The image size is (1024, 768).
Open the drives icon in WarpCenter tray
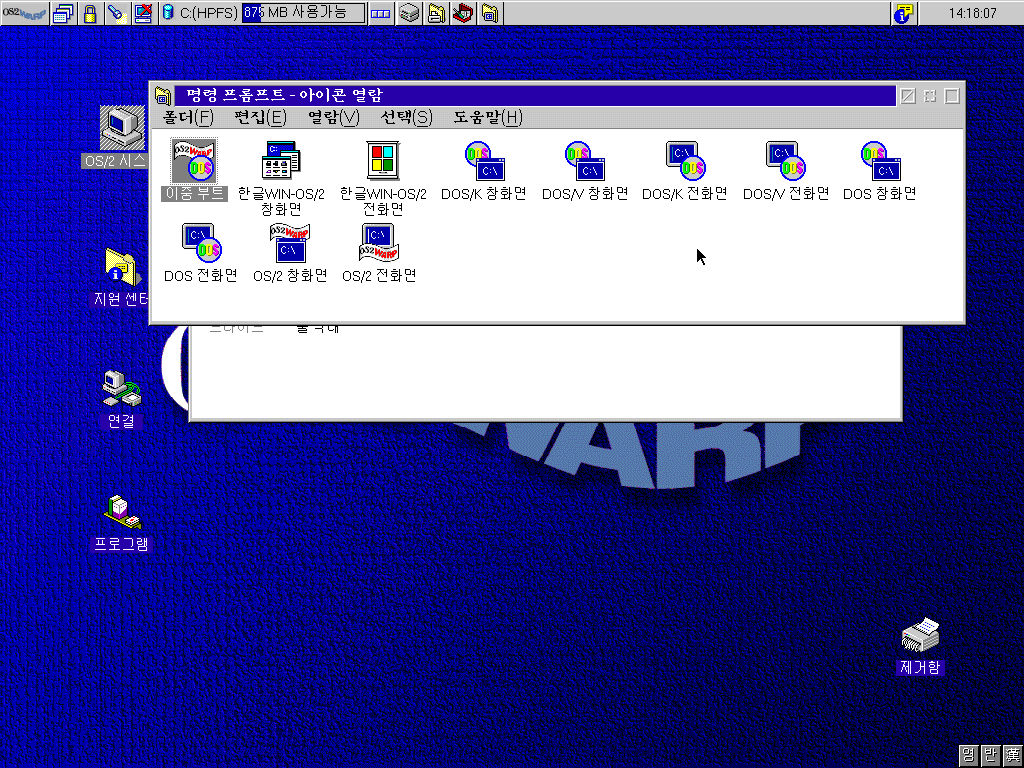pyautogui.click(x=409, y=13)
